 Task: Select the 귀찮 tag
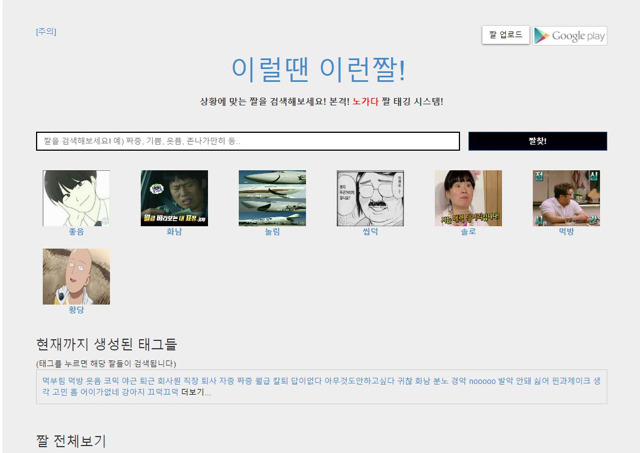pyautogui.click(x=405, y=381)
